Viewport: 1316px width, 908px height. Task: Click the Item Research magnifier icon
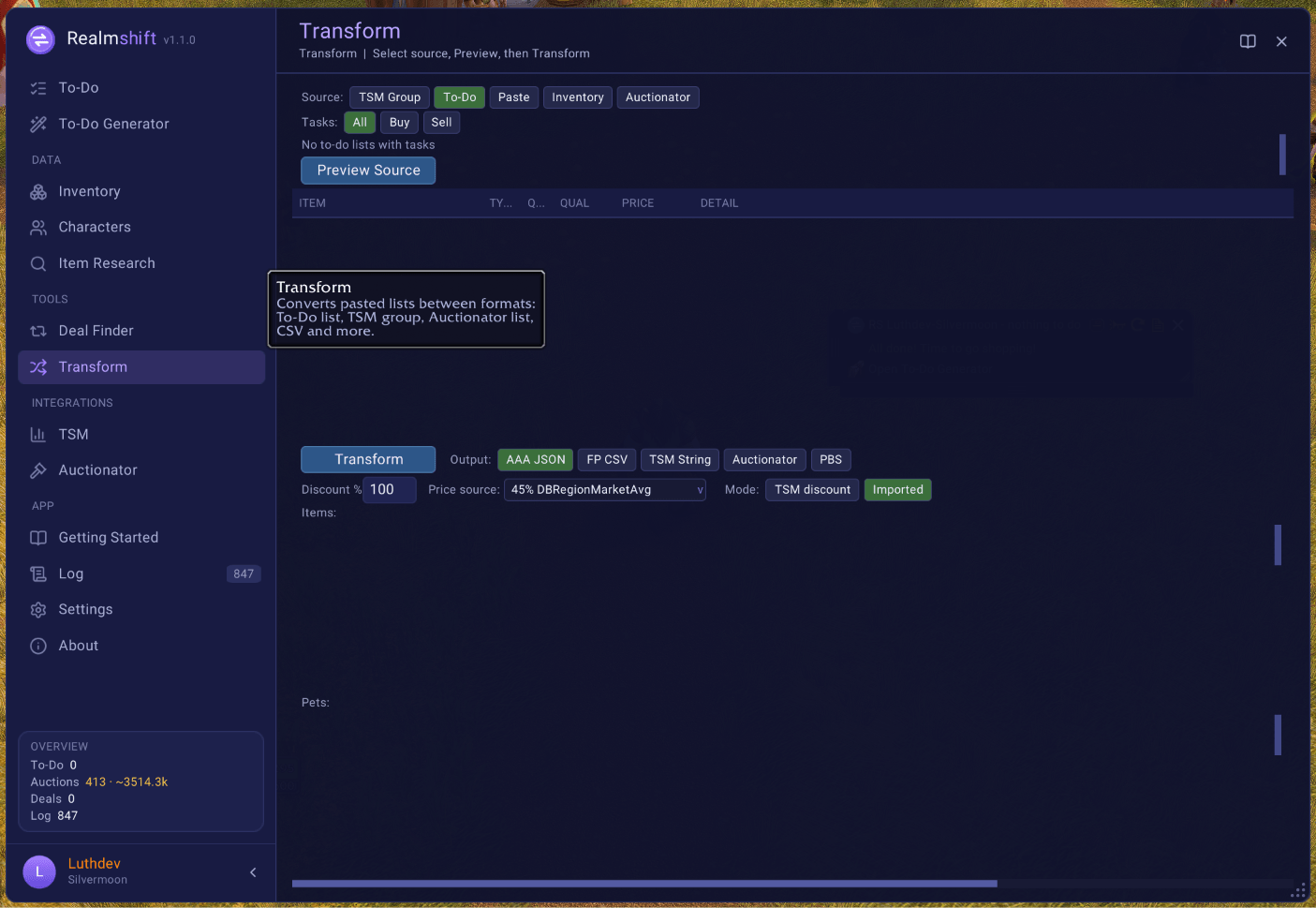click(x=38, y=264)
